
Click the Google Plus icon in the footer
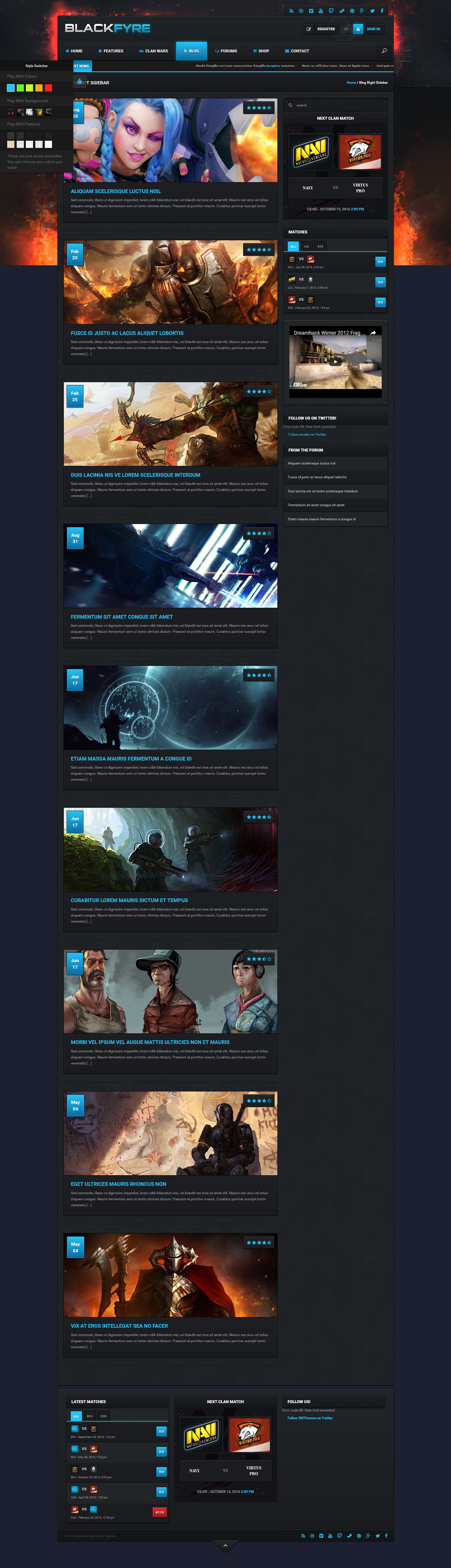pyautogui.click(x=368, y=1536)
